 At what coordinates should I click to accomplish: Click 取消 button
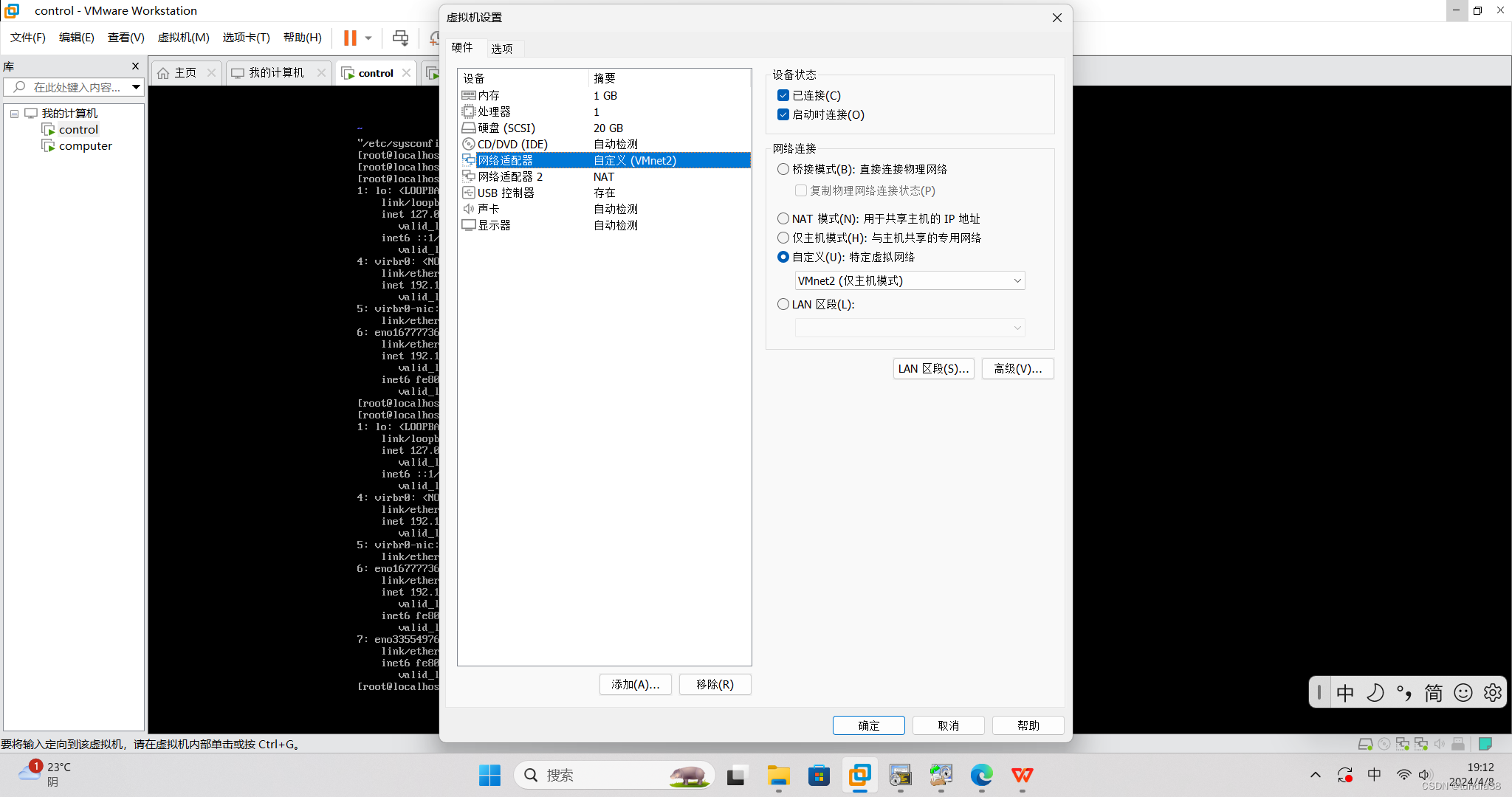pos(949,725)
